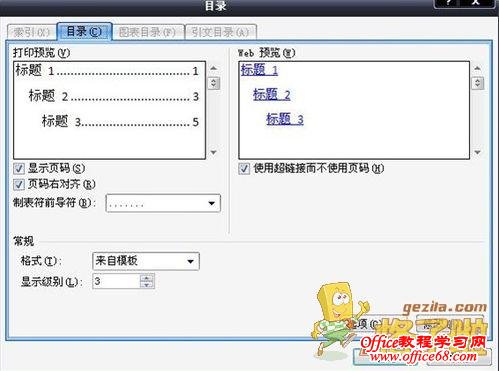The image size is (499, 371).
Task: Click the 标题 1 entry in print preview
Action: coord(107,71)
